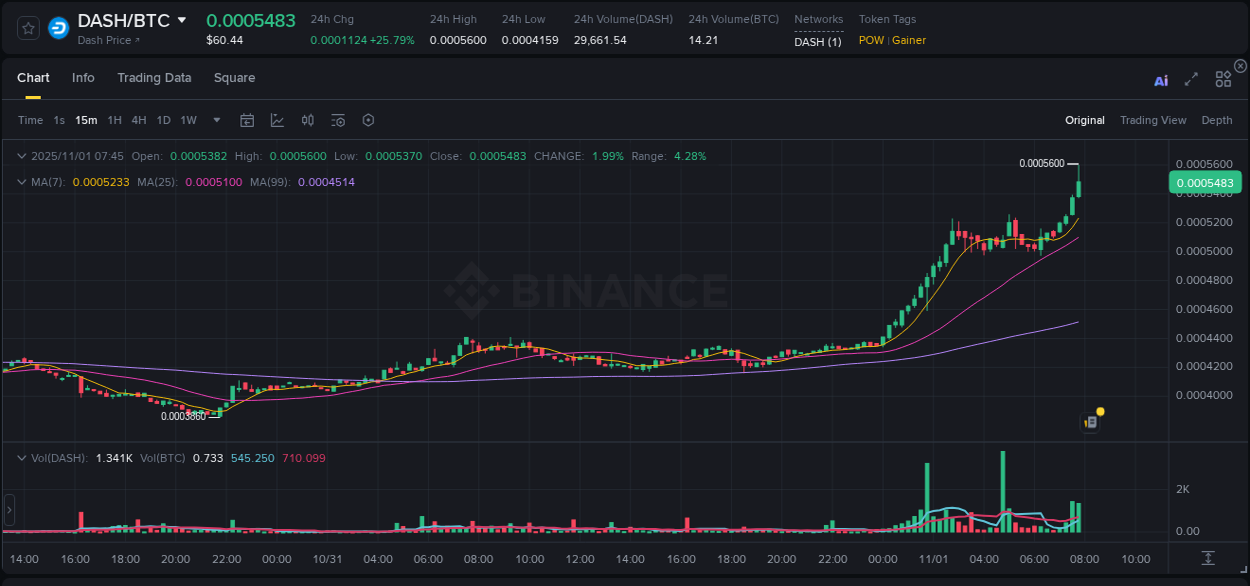Open the extra timeframe intervals dropdown

click(215, 120)
